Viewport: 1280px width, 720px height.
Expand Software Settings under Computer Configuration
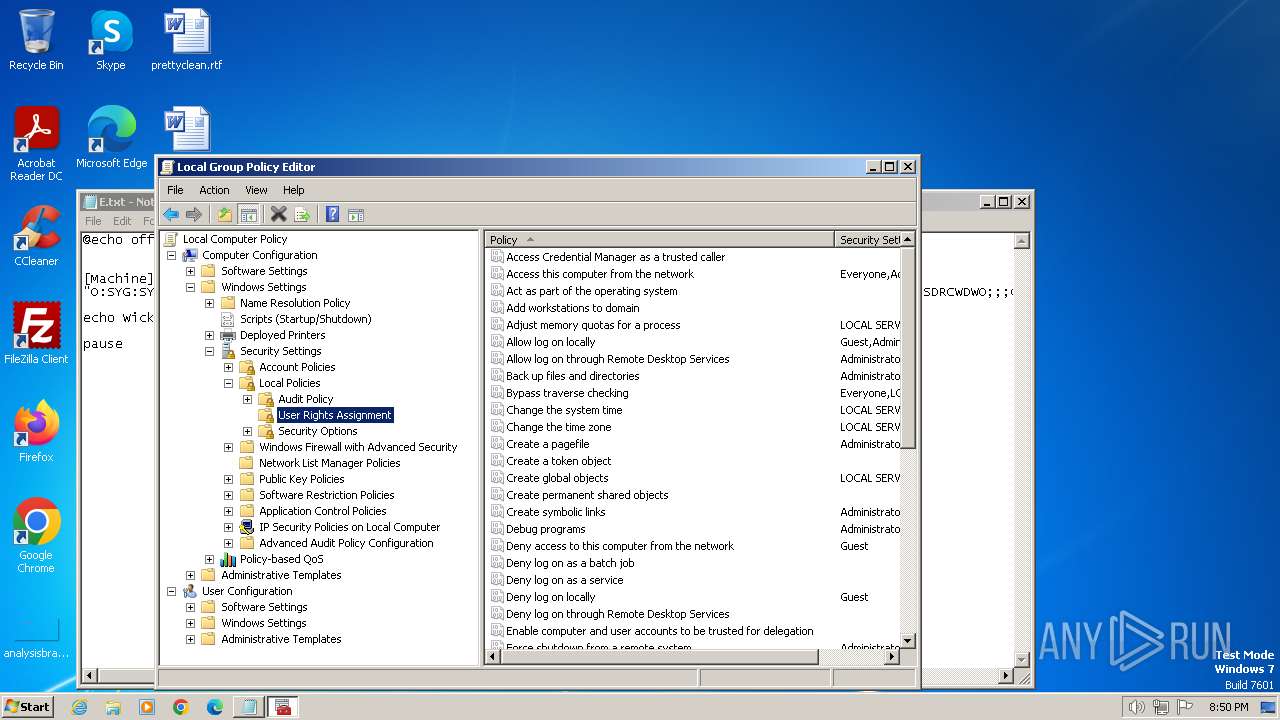[190, 271]
